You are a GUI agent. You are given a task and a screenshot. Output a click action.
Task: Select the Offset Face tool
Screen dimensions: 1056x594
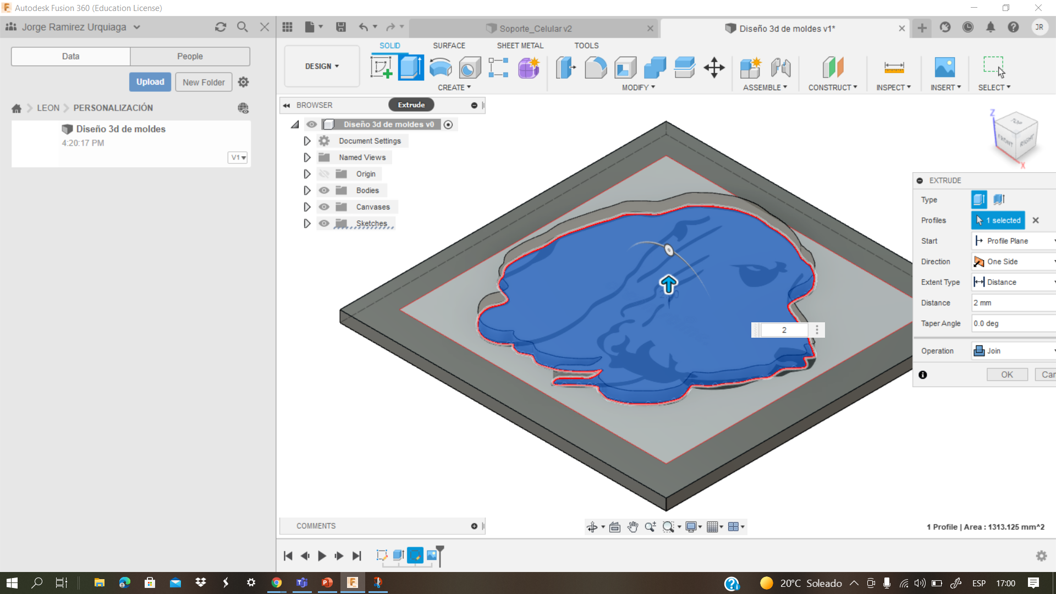(x=684, y=67)
